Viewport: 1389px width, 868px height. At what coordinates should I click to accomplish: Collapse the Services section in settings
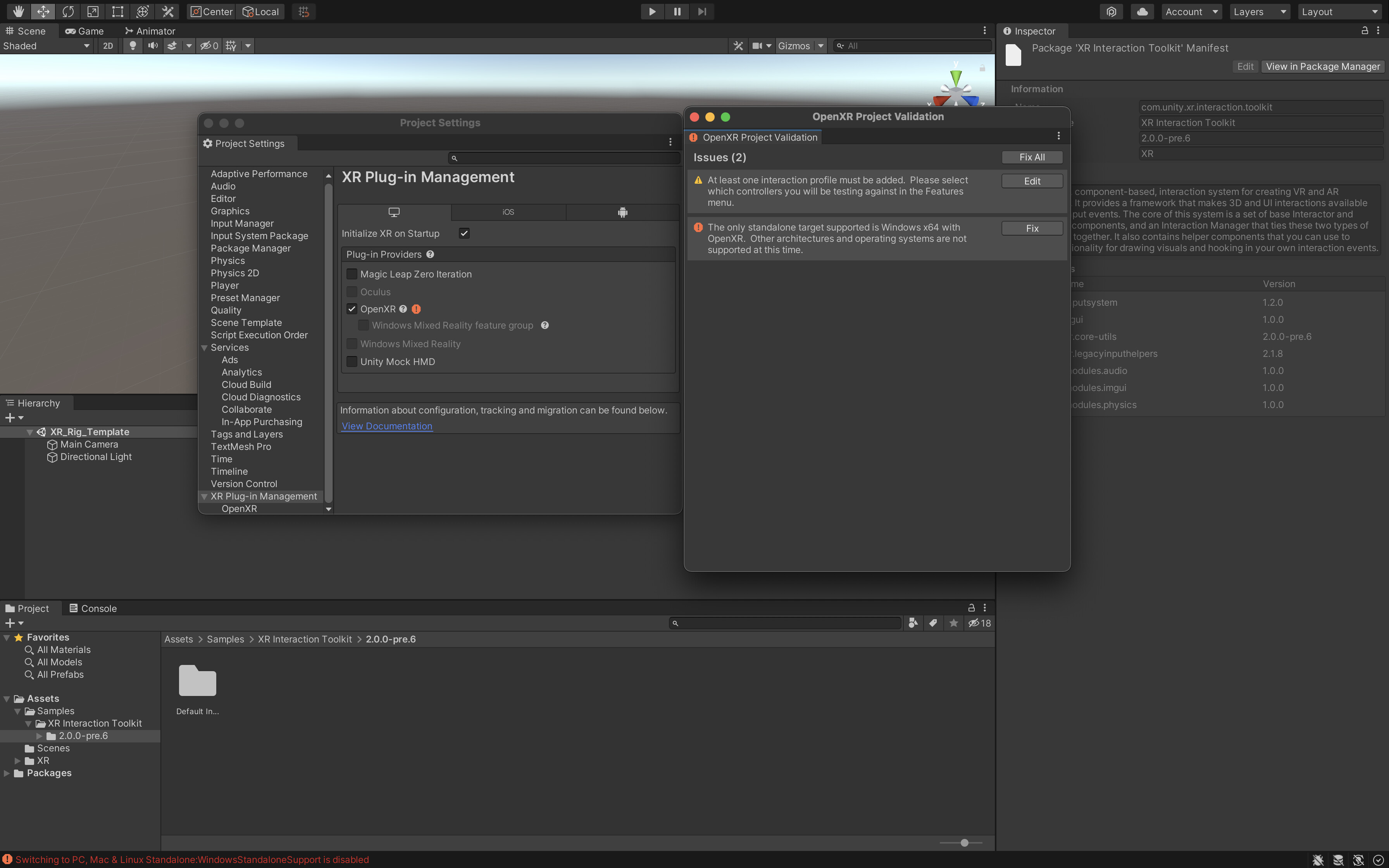click(204, 348)
